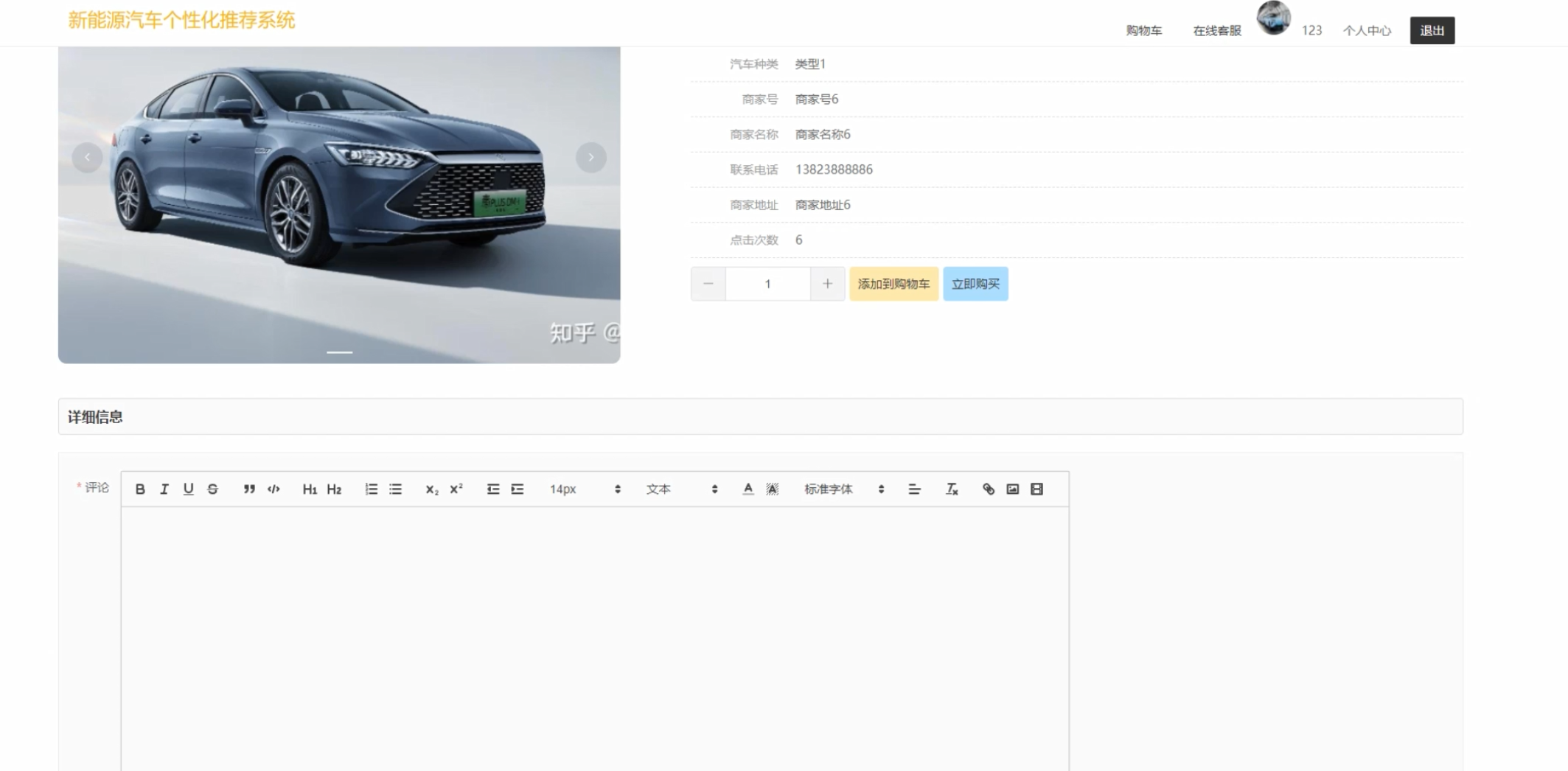Screen dimensions: 1568x771
Task: Insert a code block in the comment
Action: pos(273,489)
